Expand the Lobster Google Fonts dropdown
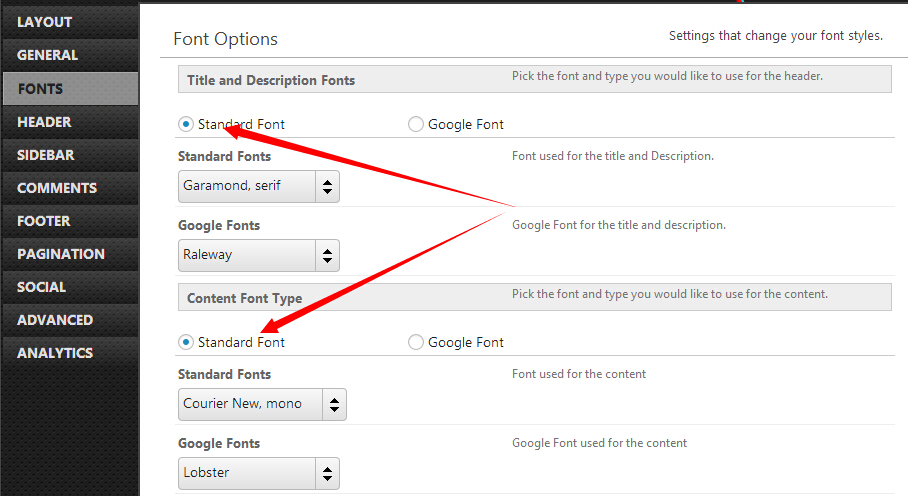908x496 pixels. pyautogui.click(x=259, y=473)
